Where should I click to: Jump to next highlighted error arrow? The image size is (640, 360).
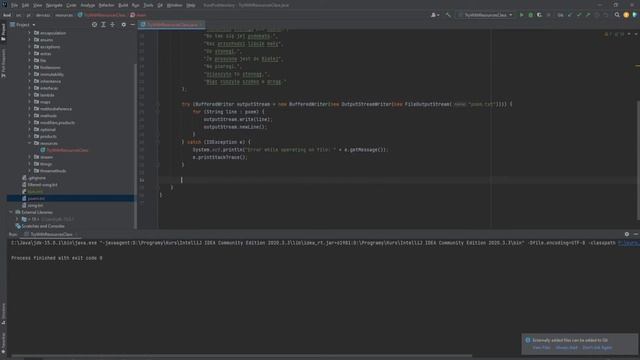[x=636, y=34]
